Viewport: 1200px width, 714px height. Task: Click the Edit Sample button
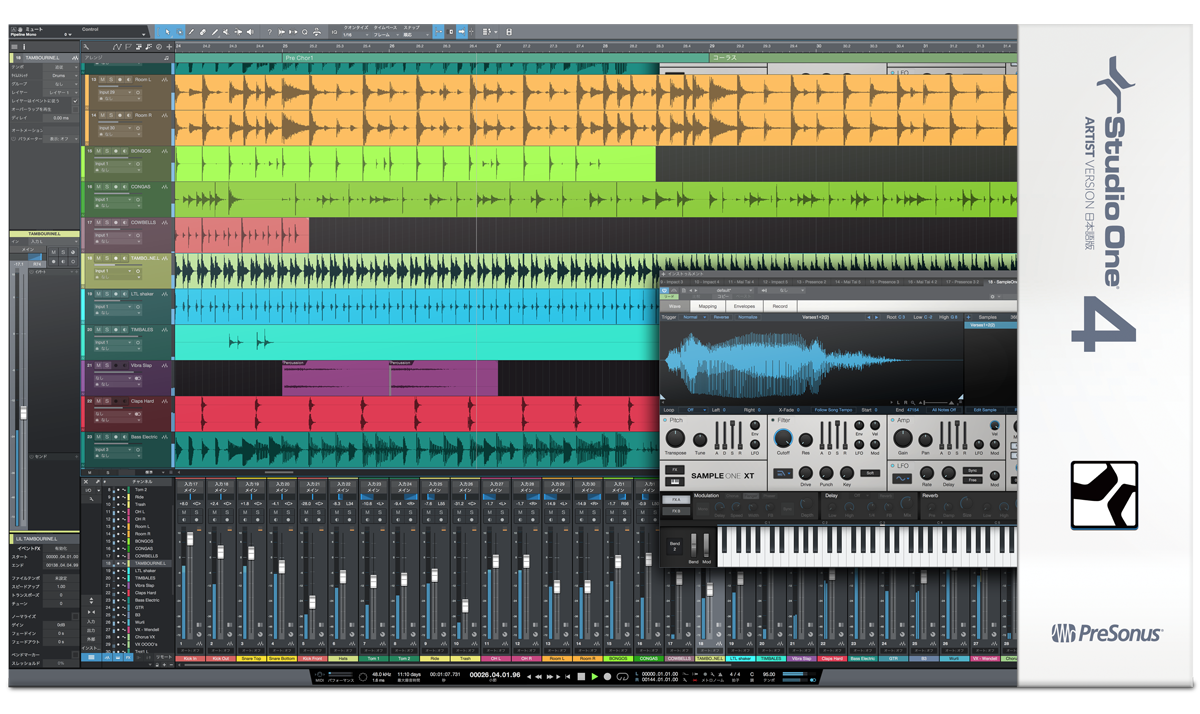pos(985,410)
